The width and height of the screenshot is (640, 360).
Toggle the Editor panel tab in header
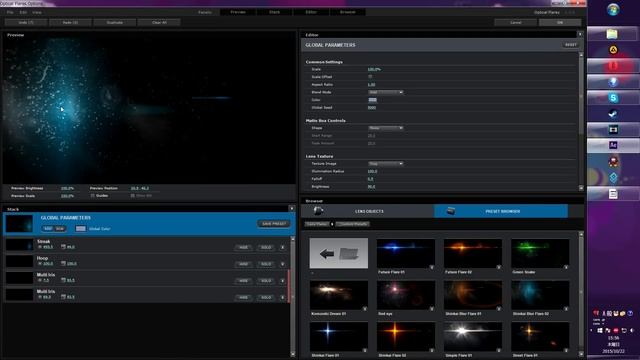[x=311, y=12]
